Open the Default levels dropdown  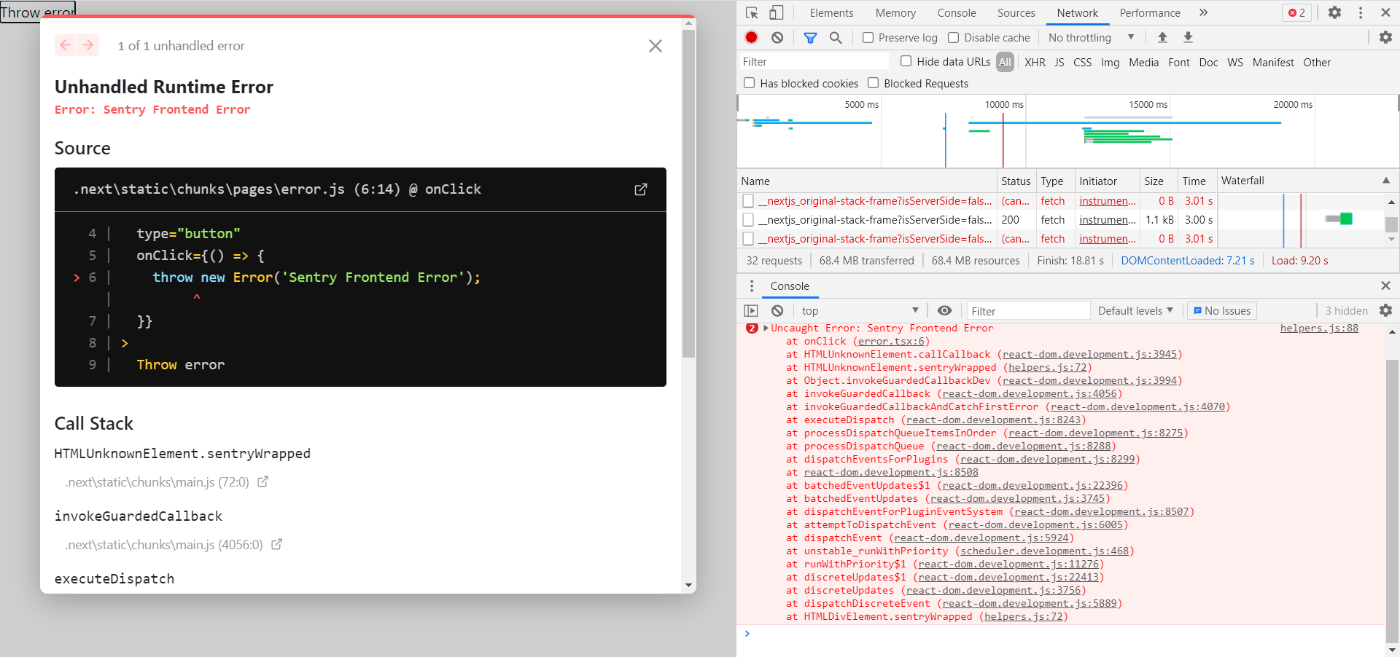[x=1135, y=311]
